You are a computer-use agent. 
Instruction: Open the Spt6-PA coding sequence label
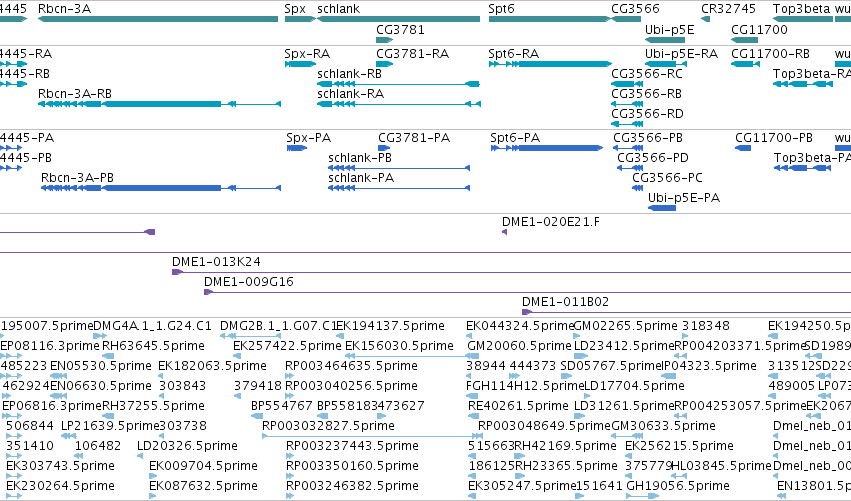click(x=515, y=138)
